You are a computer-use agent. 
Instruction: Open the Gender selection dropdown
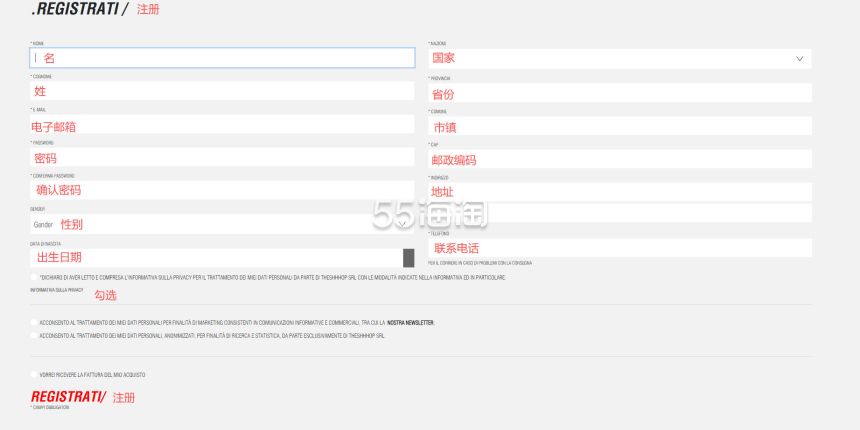click(220, 225)
